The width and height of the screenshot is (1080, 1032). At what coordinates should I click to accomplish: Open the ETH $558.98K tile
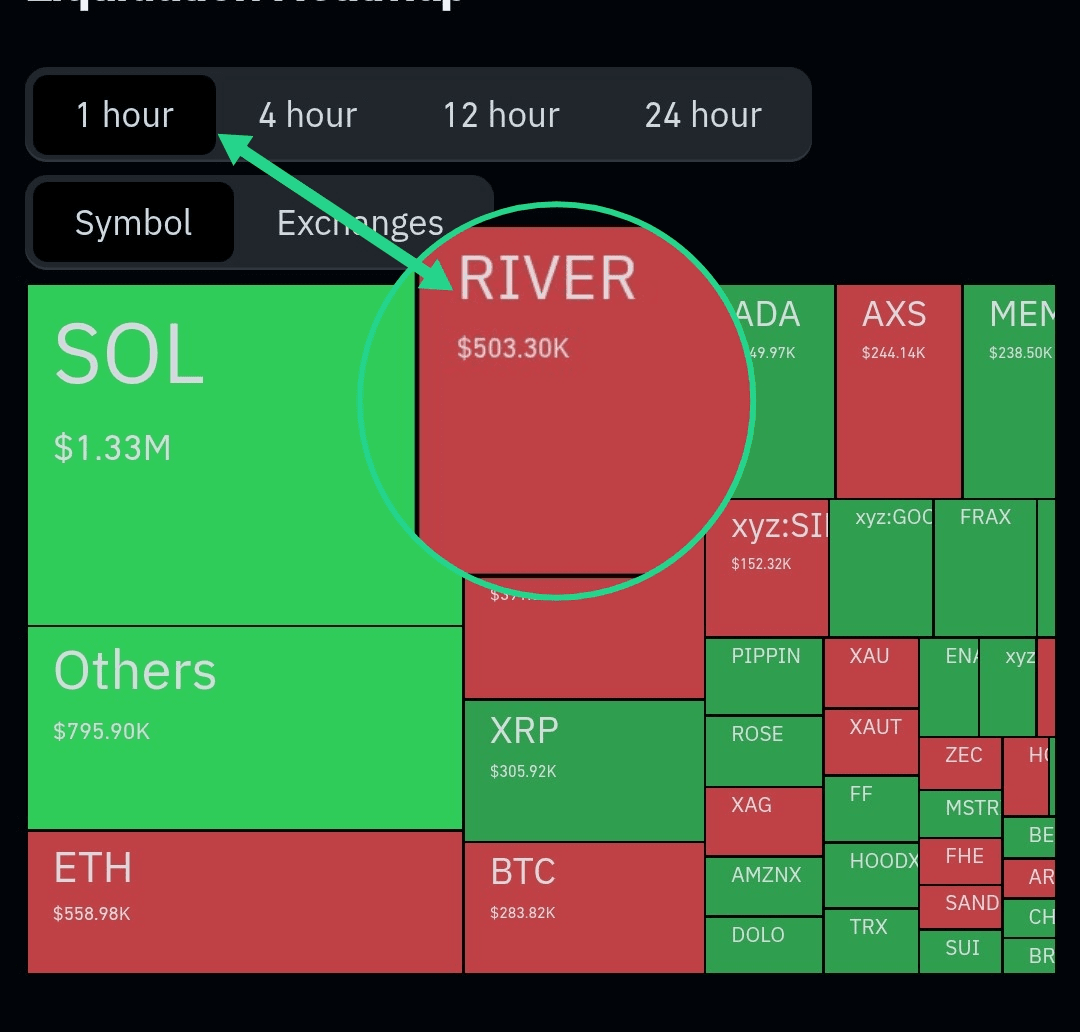click(244, 901)
